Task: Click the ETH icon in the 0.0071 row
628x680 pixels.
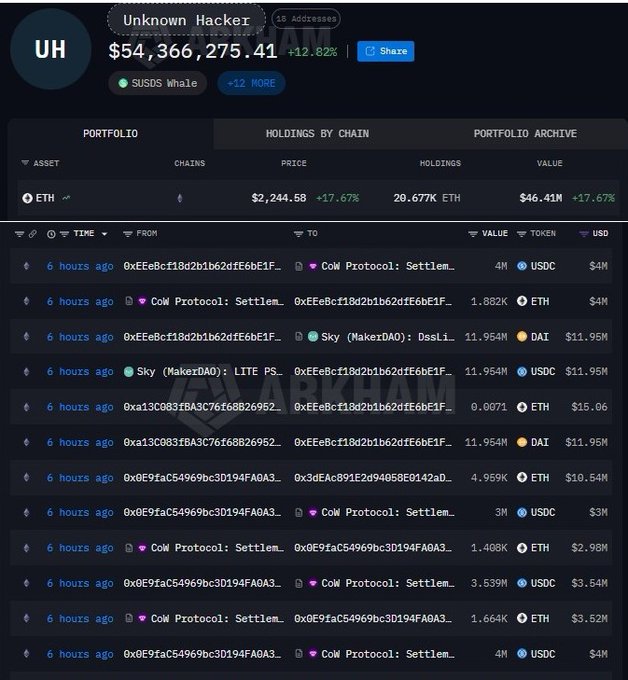Action: click(522, 407)
